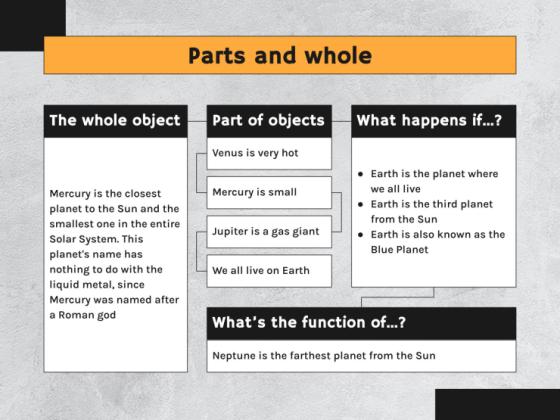Click the 'Jupiter is a gas giant' box

(x=269, y=232)
